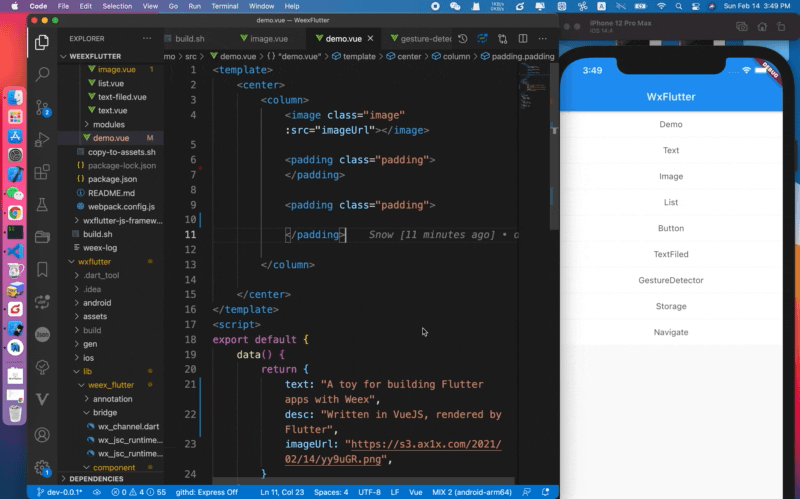Click the dev-0.0.1 branch in status bar
Viewport: 800px width, 499px height.
coord(59,492)
